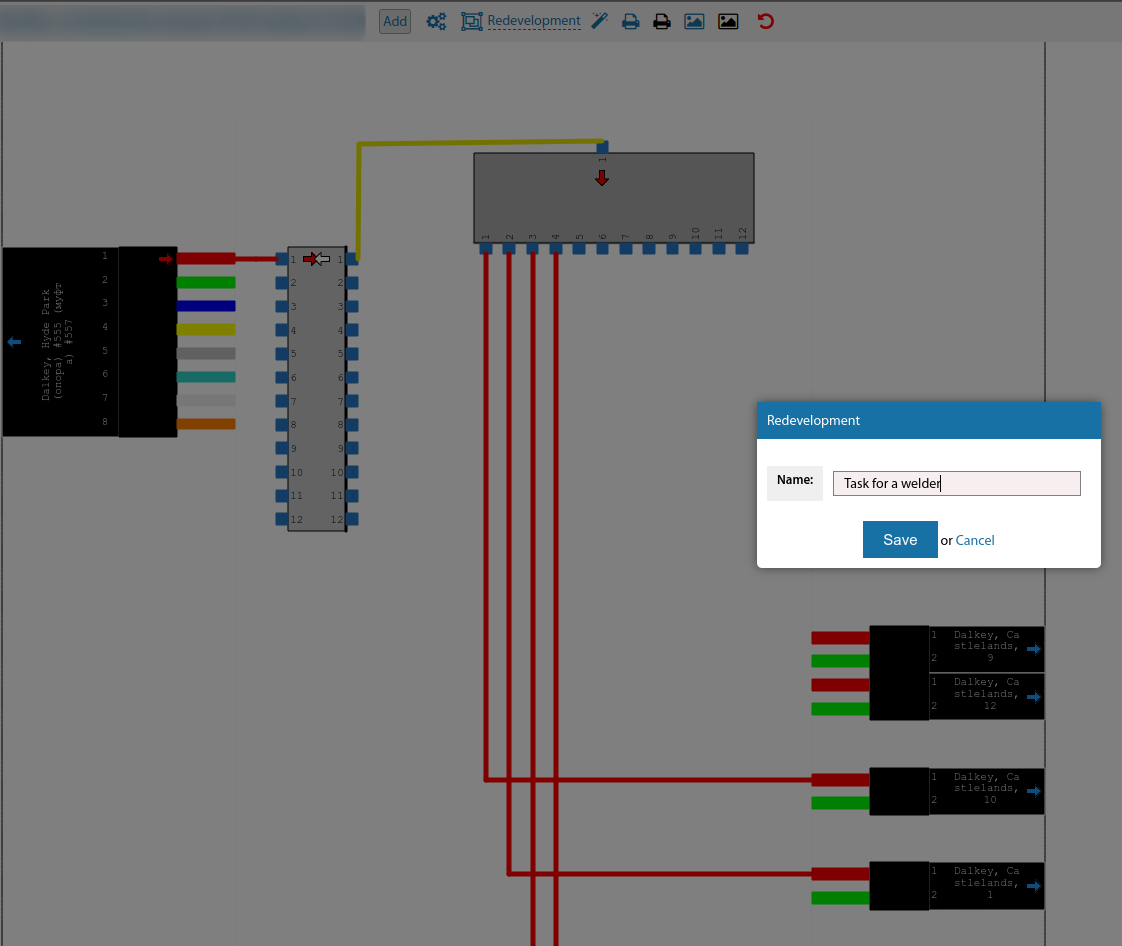This screenshot has height=946, width=1122.
Task: Click the Add button in toolbar
Action: [x=395, y=21]
